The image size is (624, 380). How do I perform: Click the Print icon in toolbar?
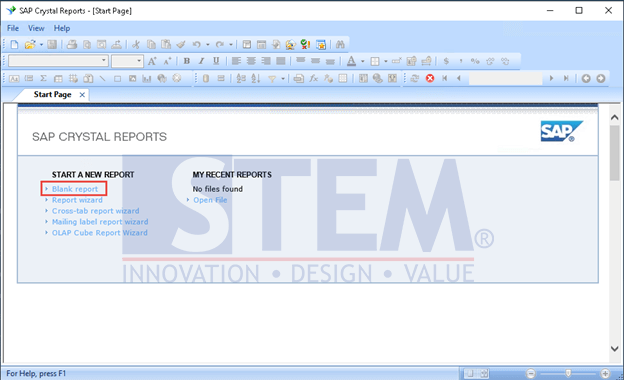[x=72, y=45]
